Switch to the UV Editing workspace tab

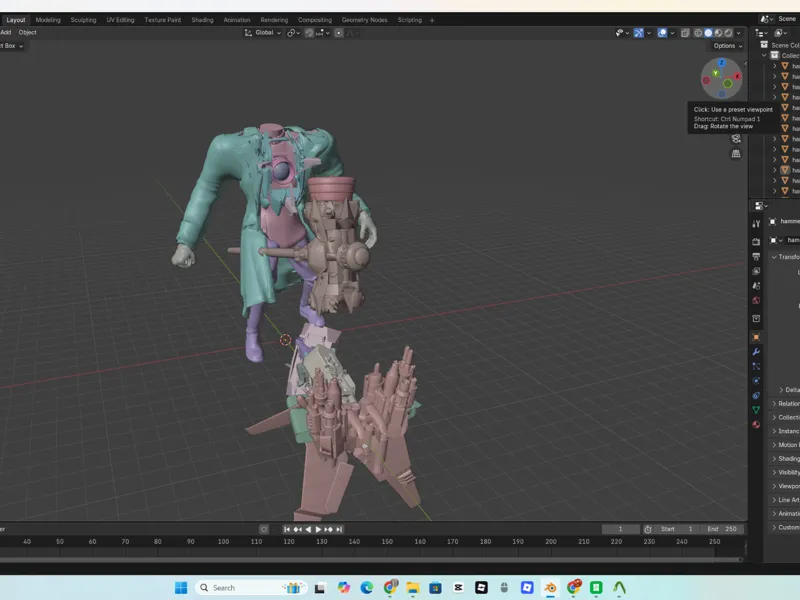click(120, 20)
